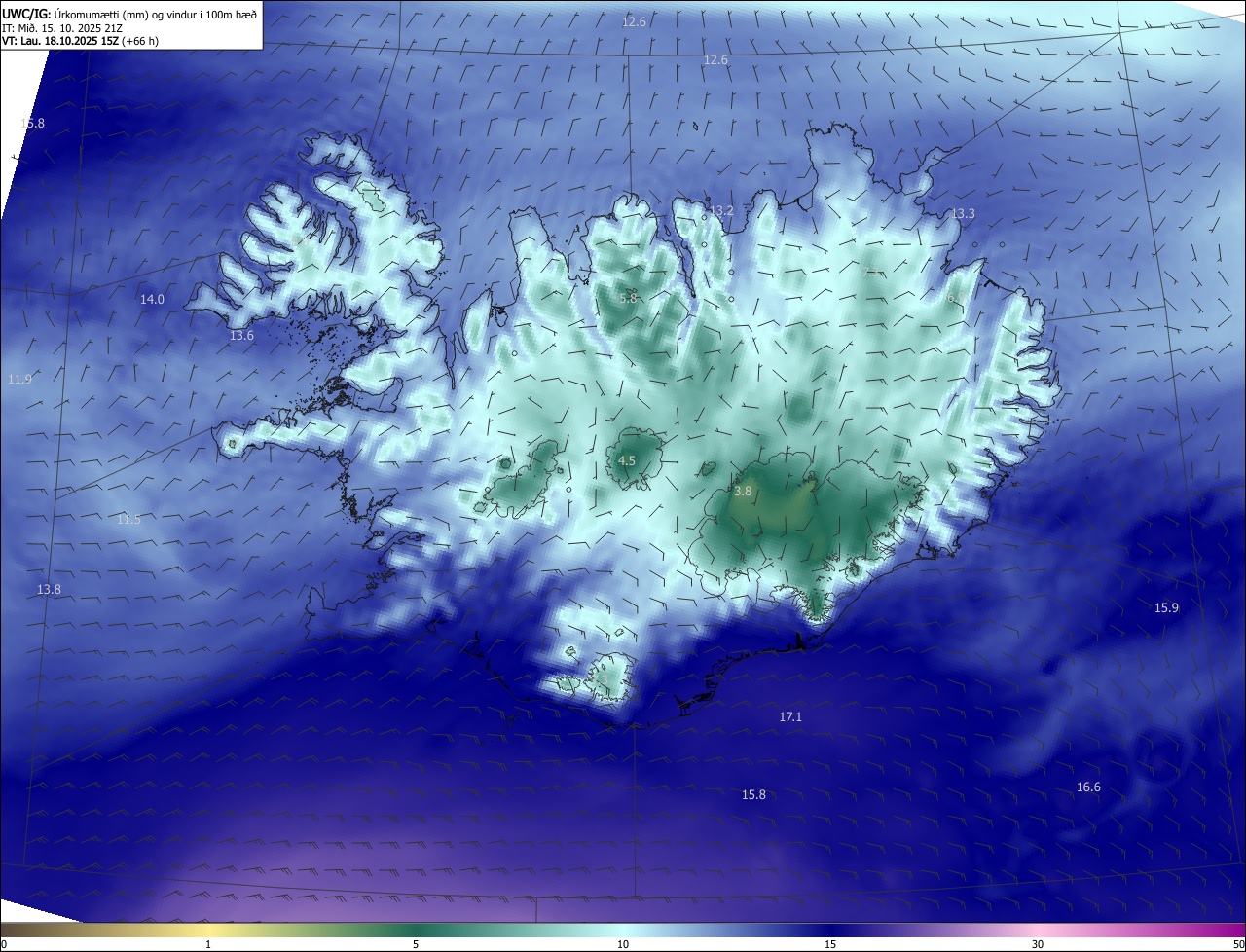Click the '50' tick on the color scale
The image size is (1246, 952).
coord(1238,944)
